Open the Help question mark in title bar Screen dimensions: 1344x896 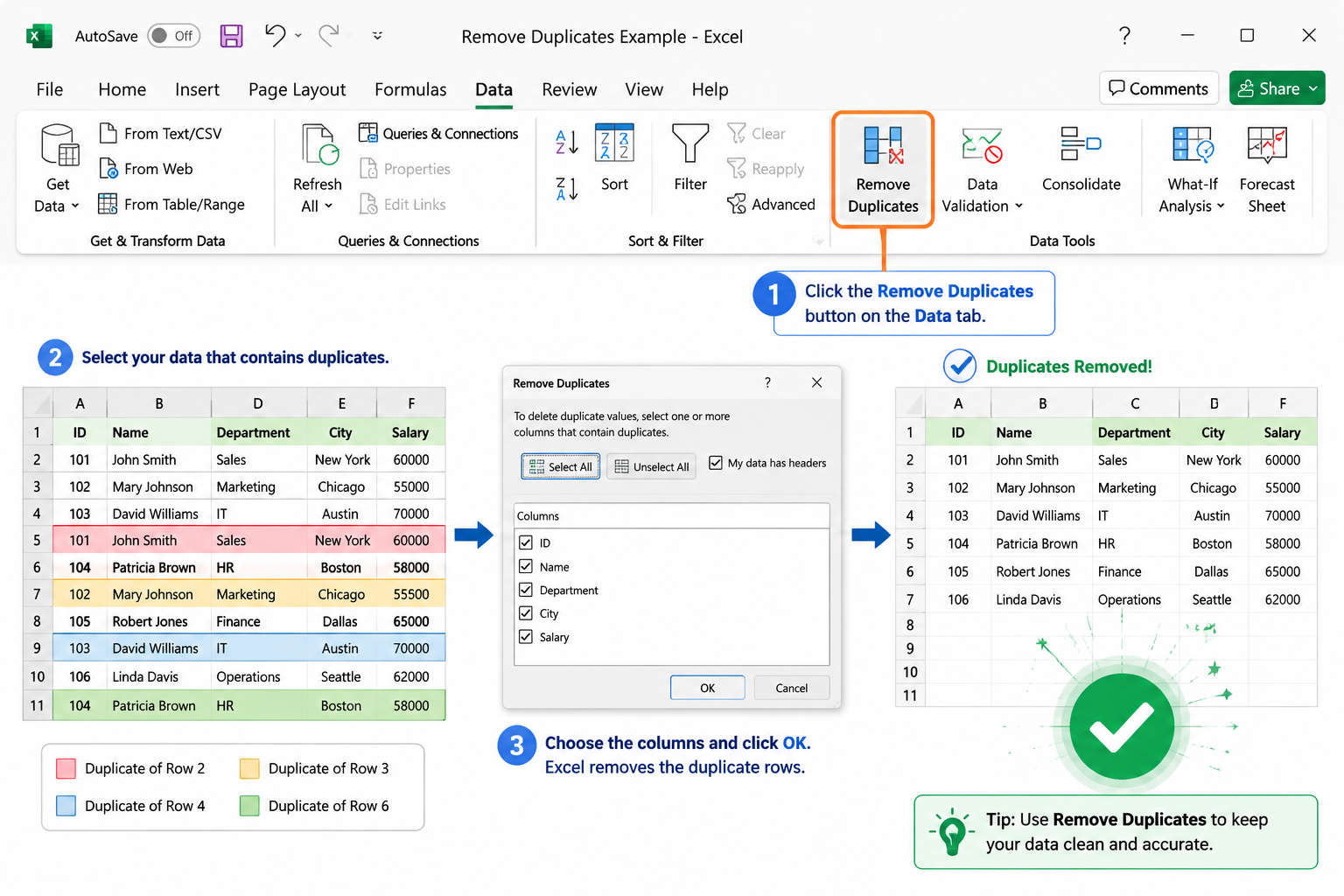coord(1124,36)
